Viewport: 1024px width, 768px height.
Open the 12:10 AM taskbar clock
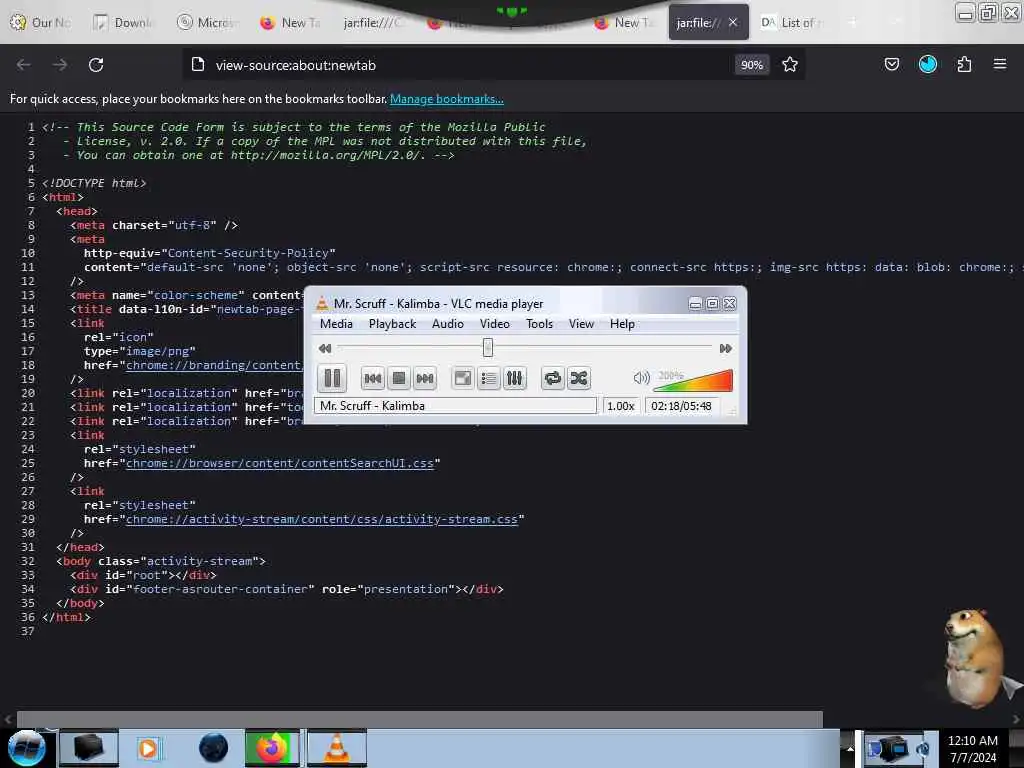[973, 748]
